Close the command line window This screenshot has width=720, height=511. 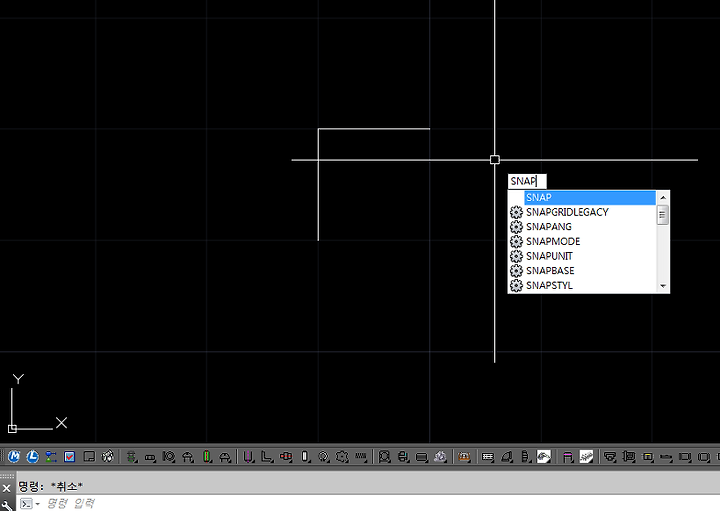point(6,488)
